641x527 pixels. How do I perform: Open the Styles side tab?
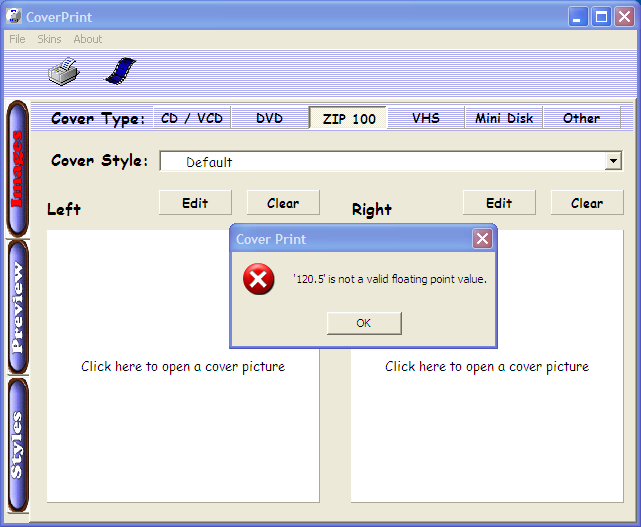[17, 445]
